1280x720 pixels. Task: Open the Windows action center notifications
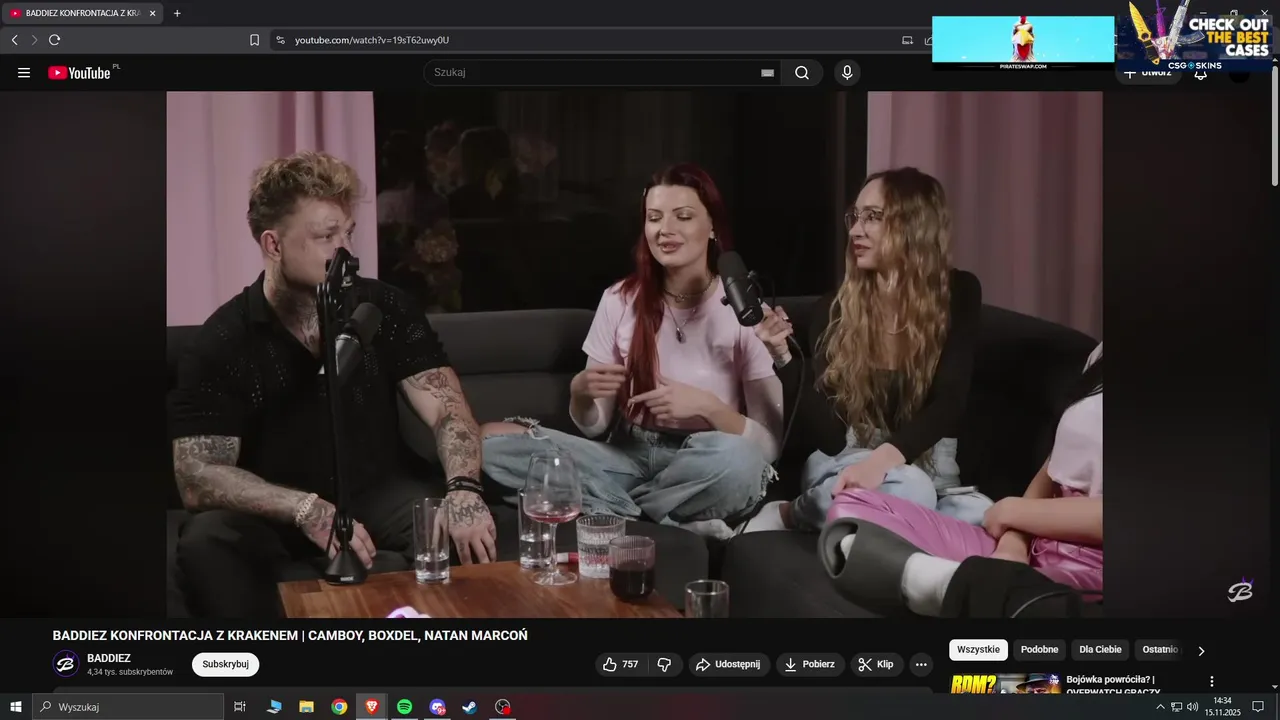1258,707
